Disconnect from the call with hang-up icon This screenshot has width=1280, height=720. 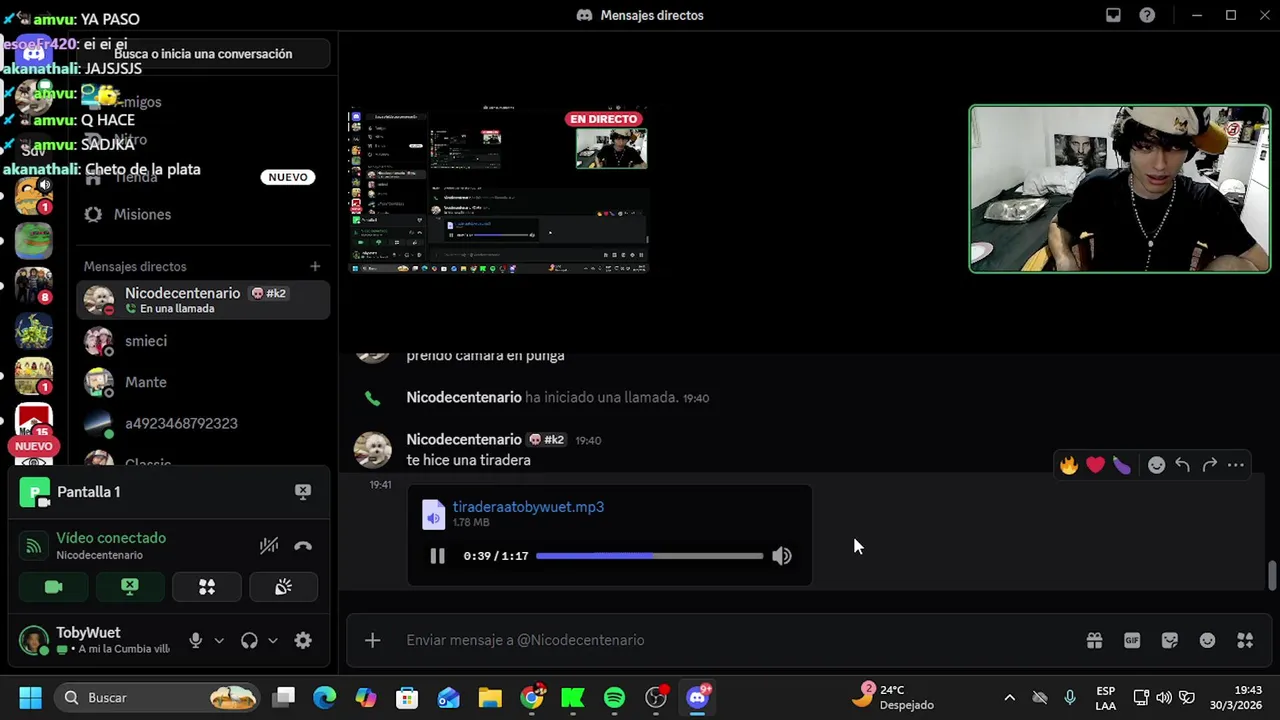pyautogui.click(x=303, y=546)
